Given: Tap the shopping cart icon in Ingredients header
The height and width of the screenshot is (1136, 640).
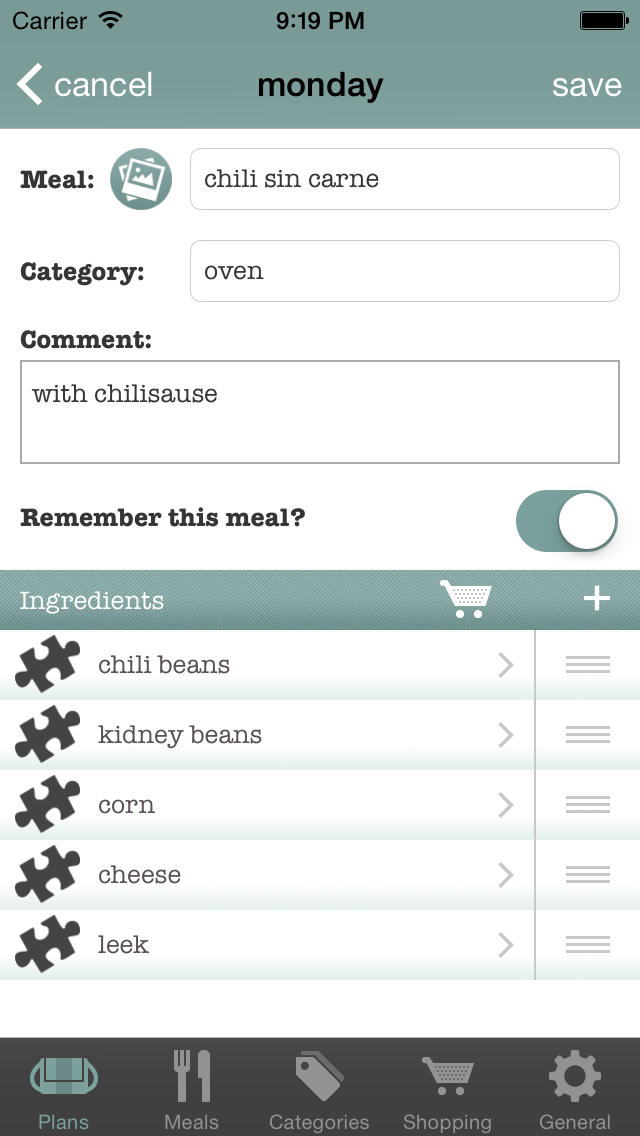Looking at the screenshot, I should [466, 599].
